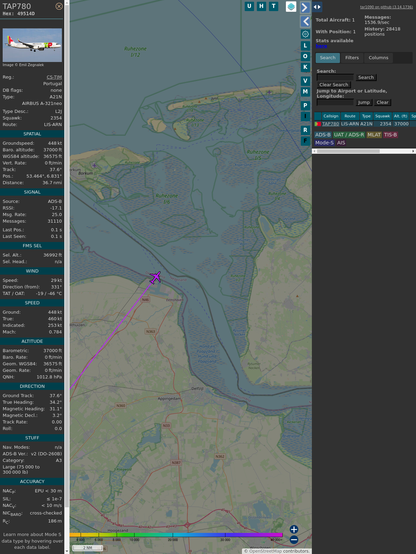The height and width of the screenshot is (554, 416).
Task: Toggle the O map button
Action: [x=305, y=56]
